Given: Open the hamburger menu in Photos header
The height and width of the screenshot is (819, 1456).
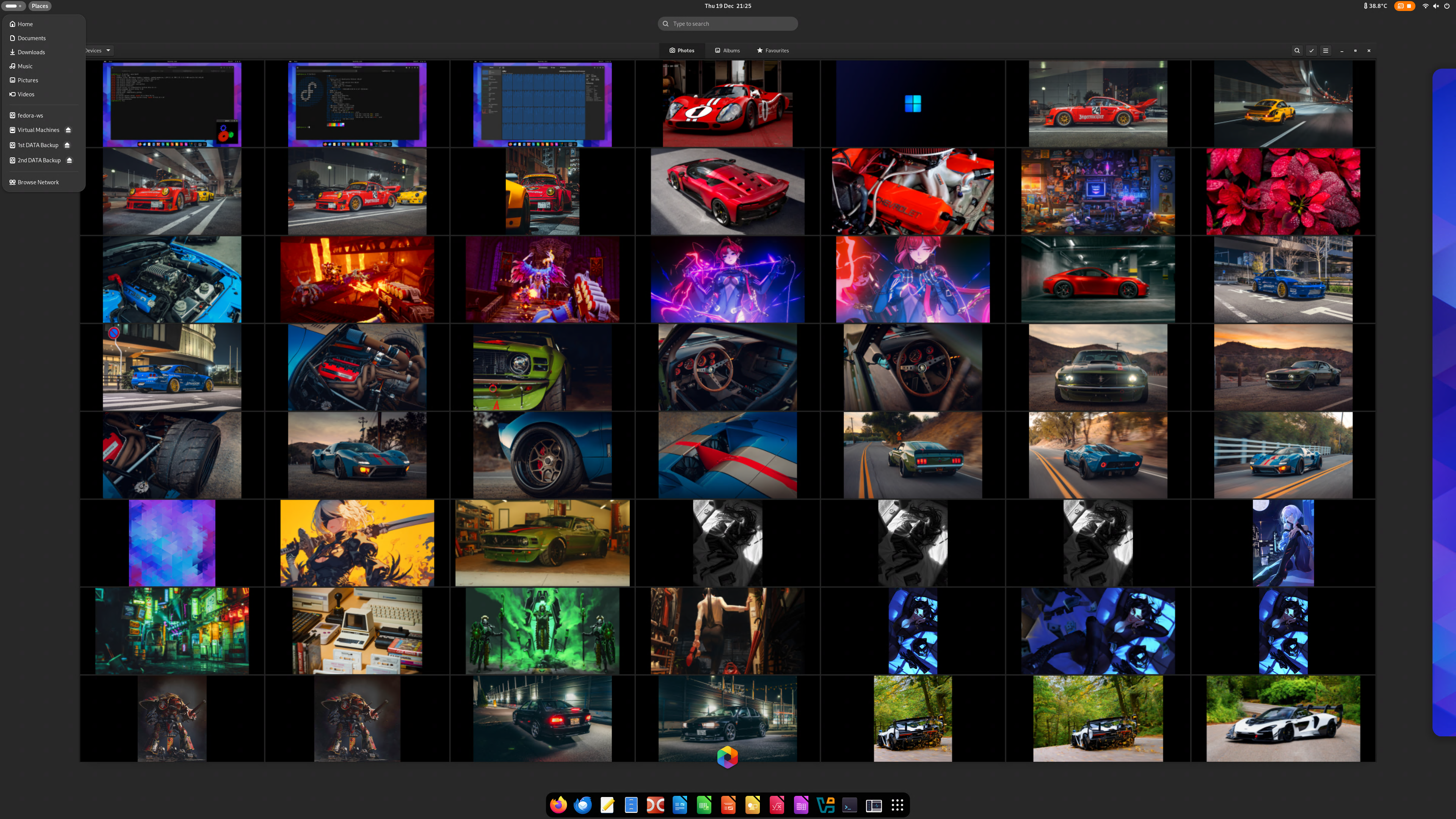Looking at the screenshot, I should pos(1326,50).
